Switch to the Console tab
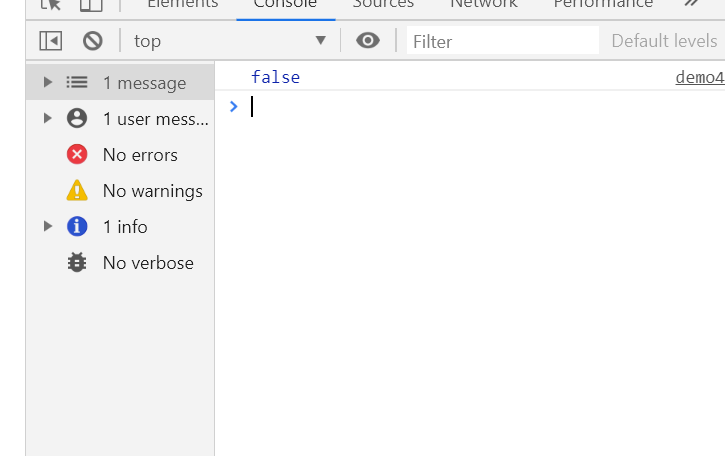 click(x=285, y=5)
